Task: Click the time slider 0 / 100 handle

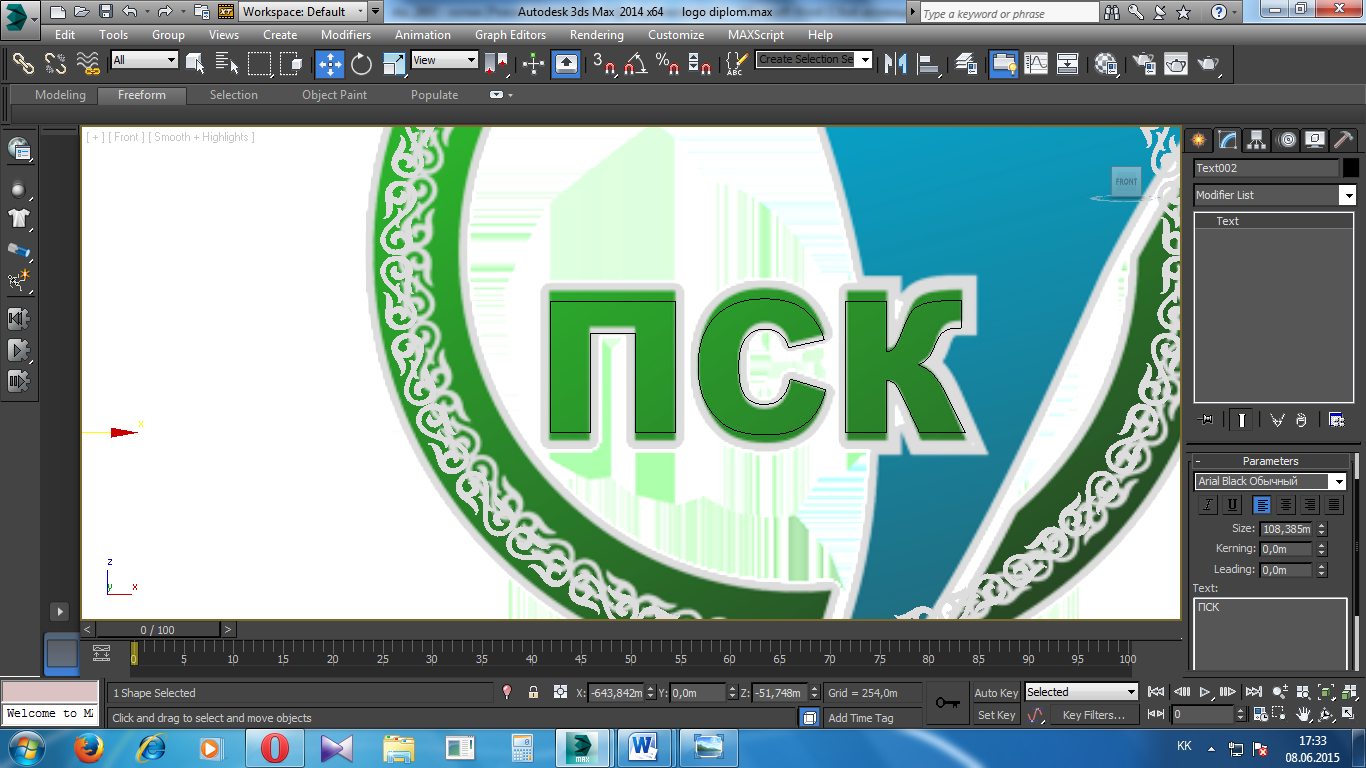Action: (157, 630)
